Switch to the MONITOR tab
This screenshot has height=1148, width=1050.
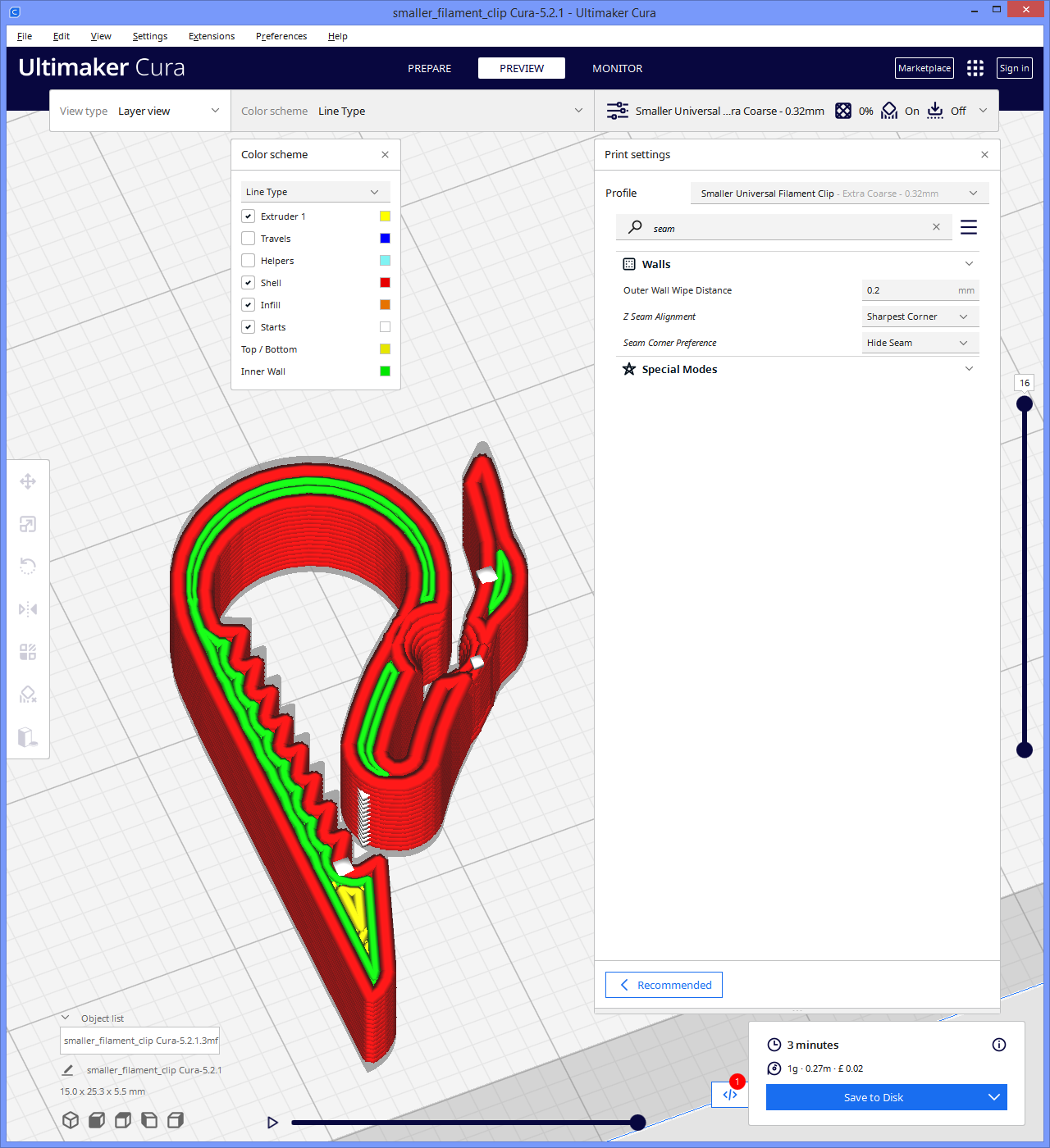pyautogui.click(x=617, y=68)
